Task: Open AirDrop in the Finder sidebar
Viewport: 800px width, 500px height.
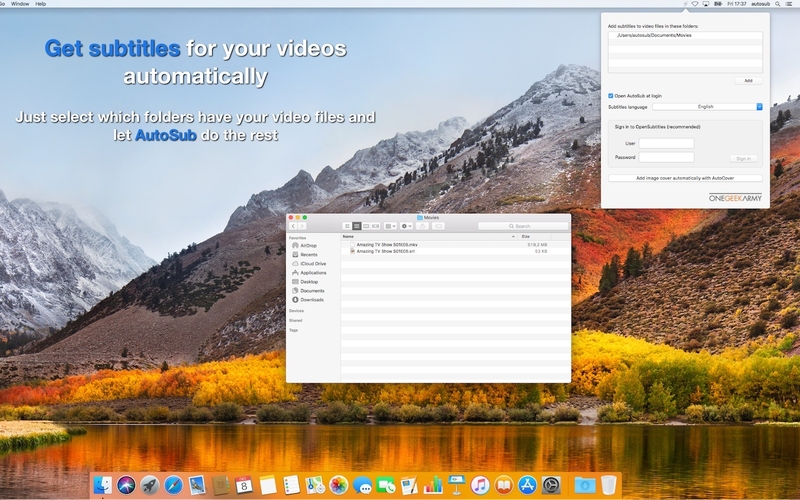Action: coord(308,245)
